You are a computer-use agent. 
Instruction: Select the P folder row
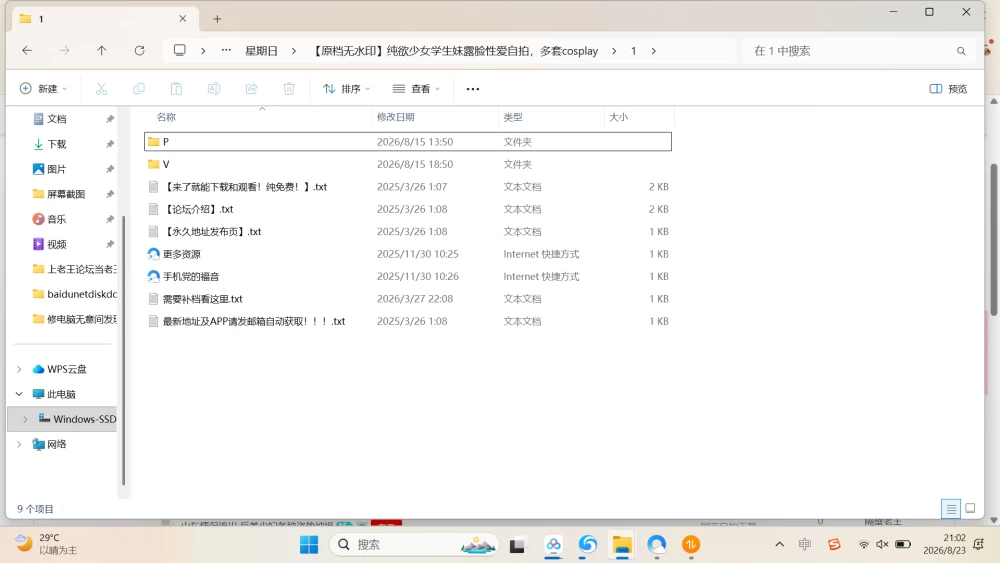click(x=408, y=142)
